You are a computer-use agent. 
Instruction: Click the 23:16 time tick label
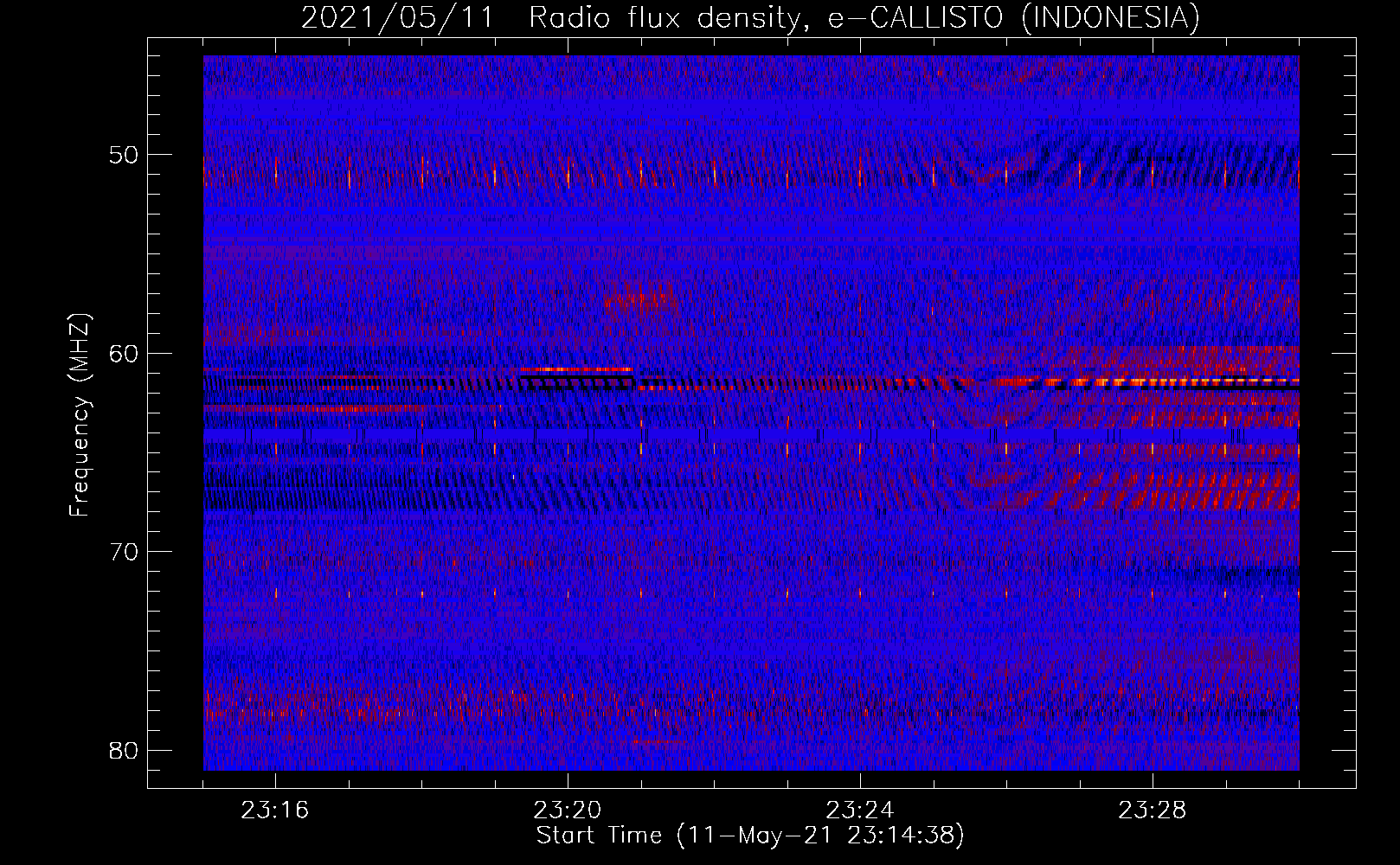tap(275, 811)
